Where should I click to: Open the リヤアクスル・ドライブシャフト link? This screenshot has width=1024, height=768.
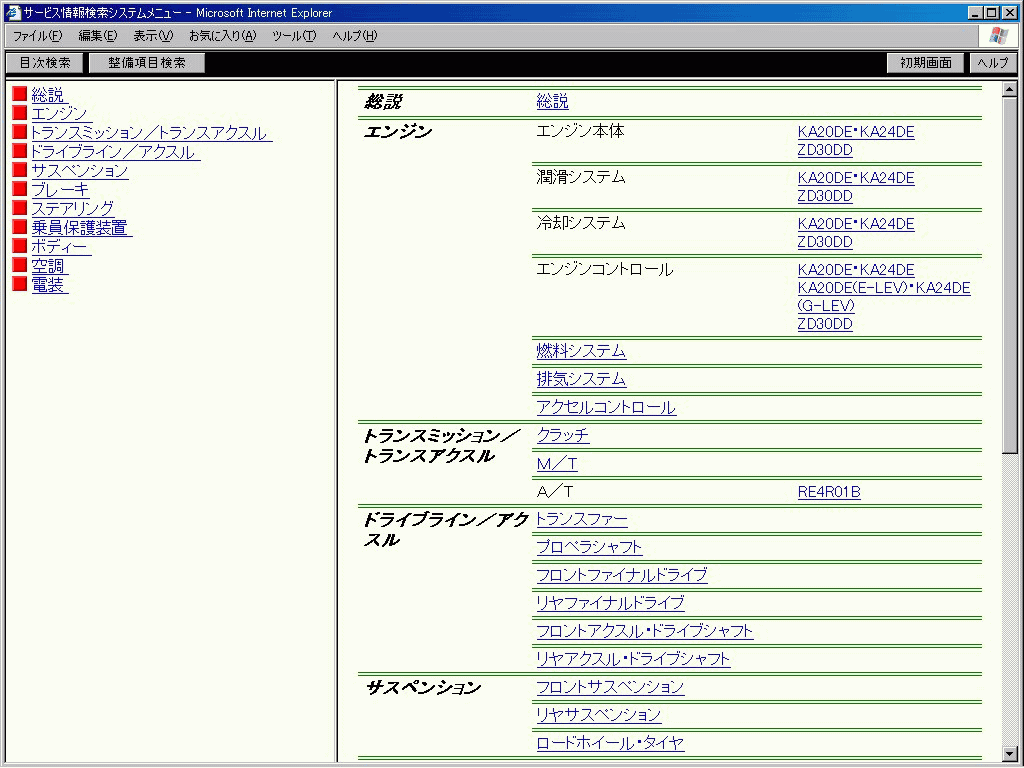(x=633, y=659)
